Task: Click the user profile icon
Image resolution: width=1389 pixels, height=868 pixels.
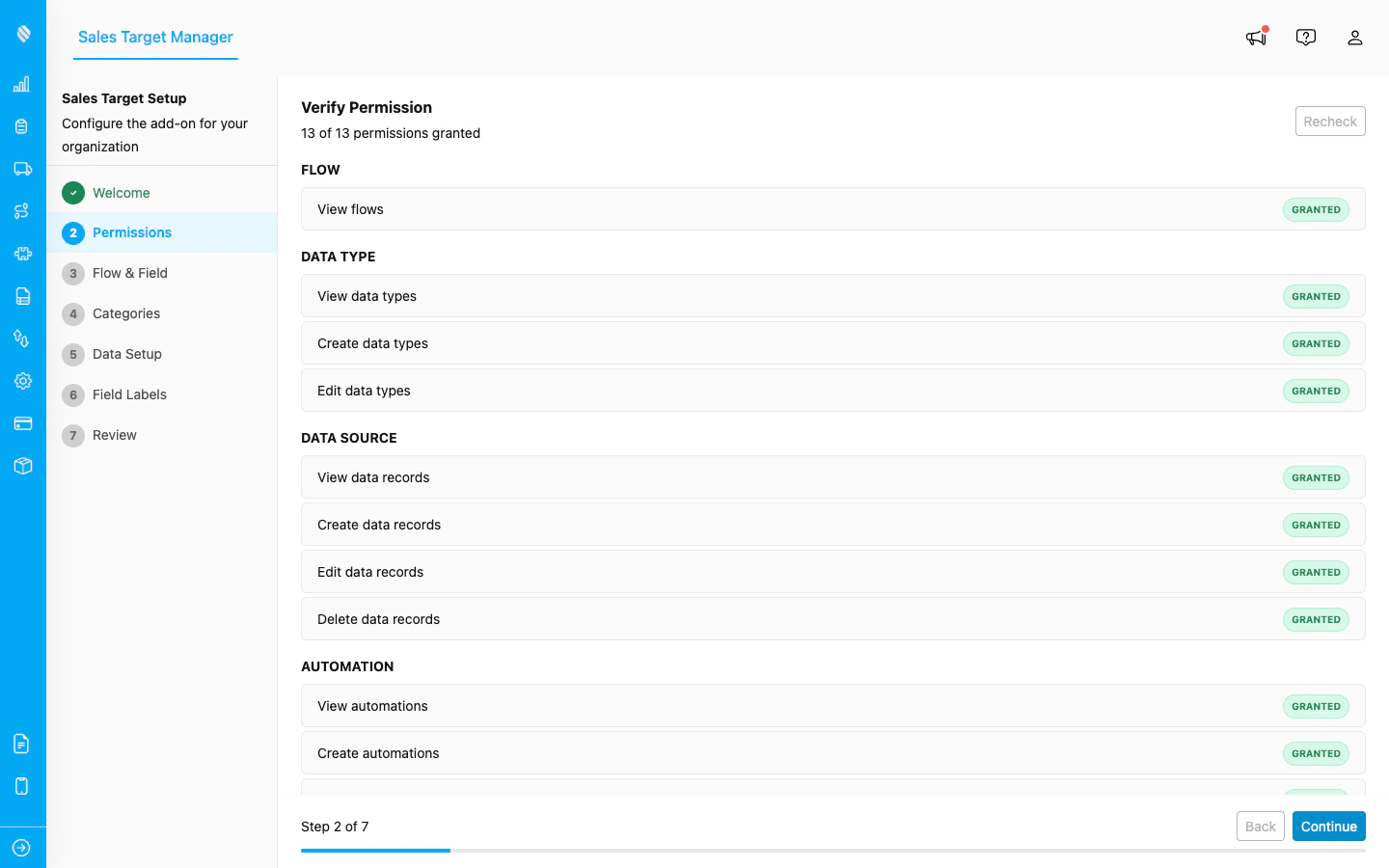Action: point(1355,38)
